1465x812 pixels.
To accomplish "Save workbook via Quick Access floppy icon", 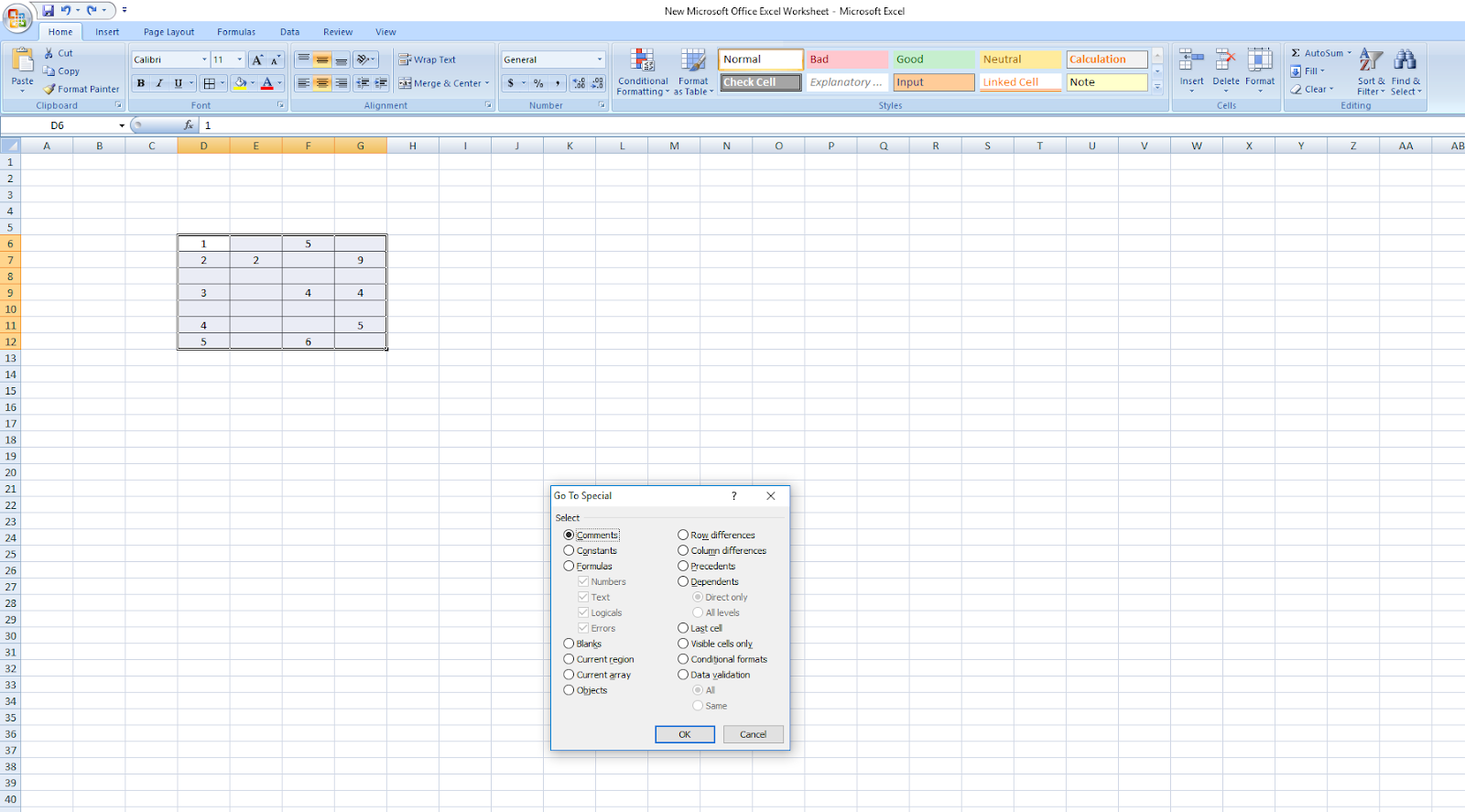I will (x=48, y=11).
